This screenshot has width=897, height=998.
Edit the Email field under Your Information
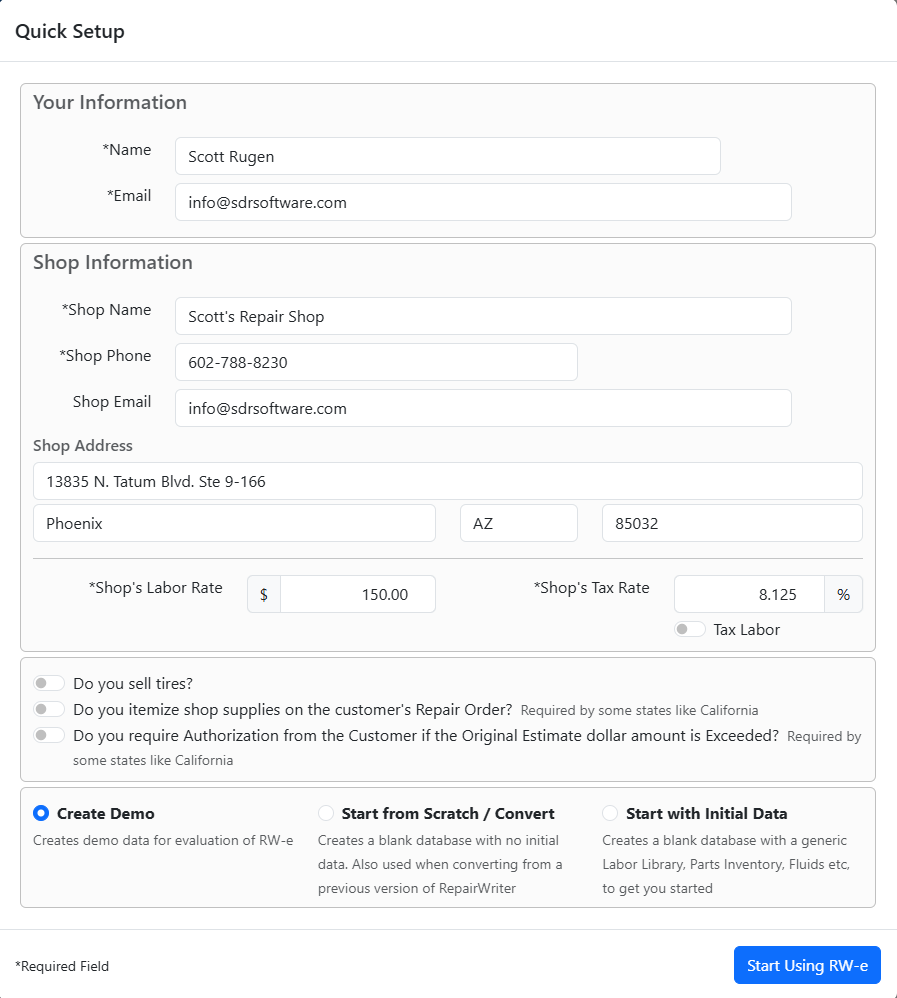(x=482, y=202)
